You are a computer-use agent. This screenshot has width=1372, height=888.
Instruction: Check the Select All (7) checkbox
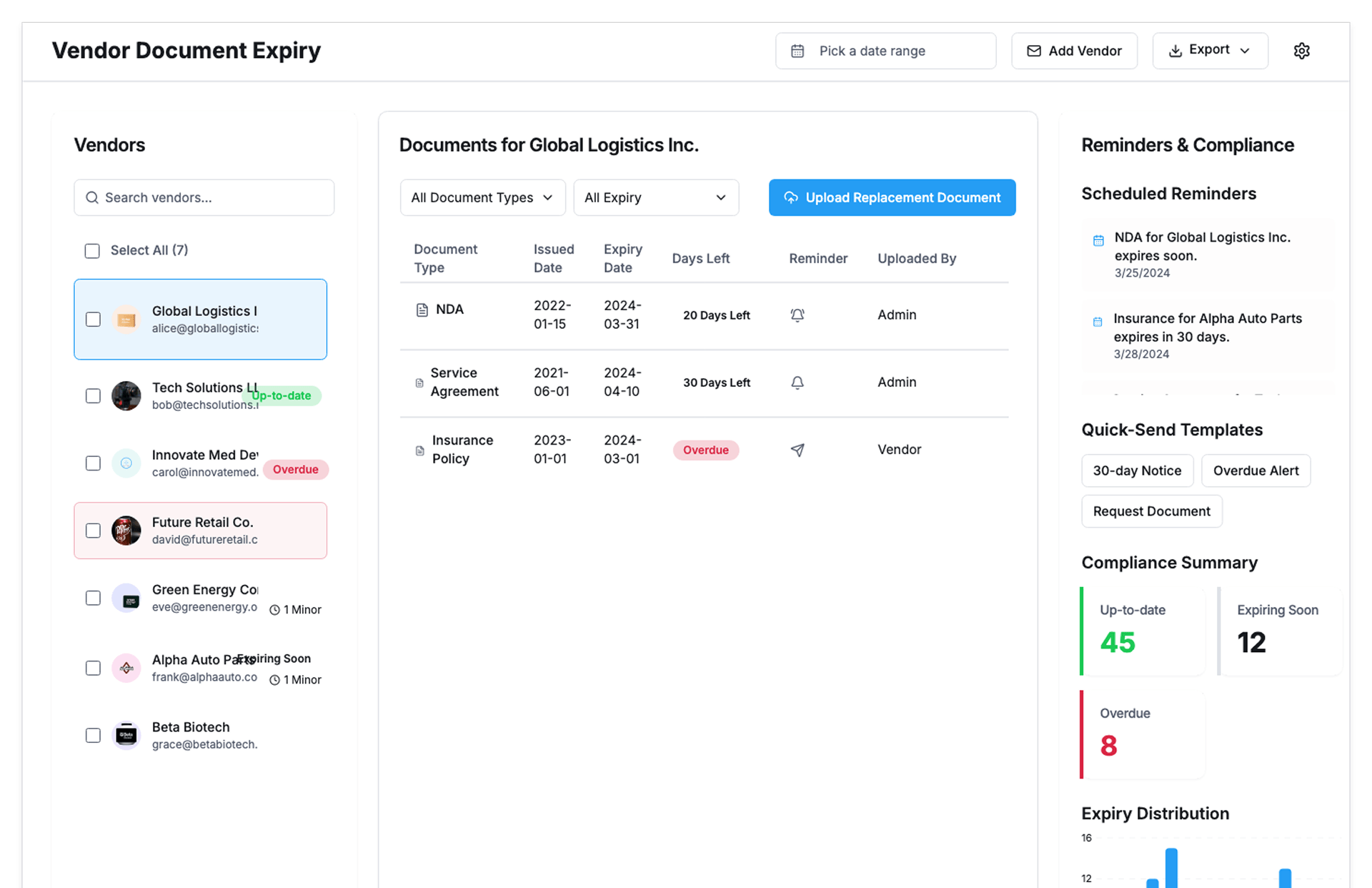[x=92, y=251]
